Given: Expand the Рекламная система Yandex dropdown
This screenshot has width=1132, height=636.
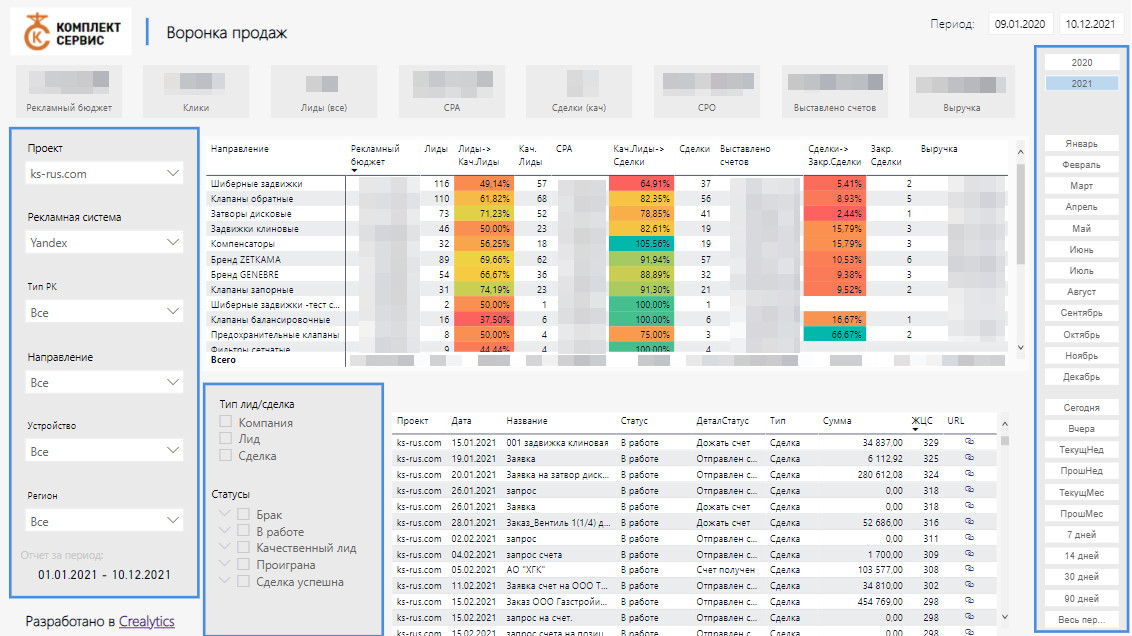Looking at the screenshot, I should [105, 243].
